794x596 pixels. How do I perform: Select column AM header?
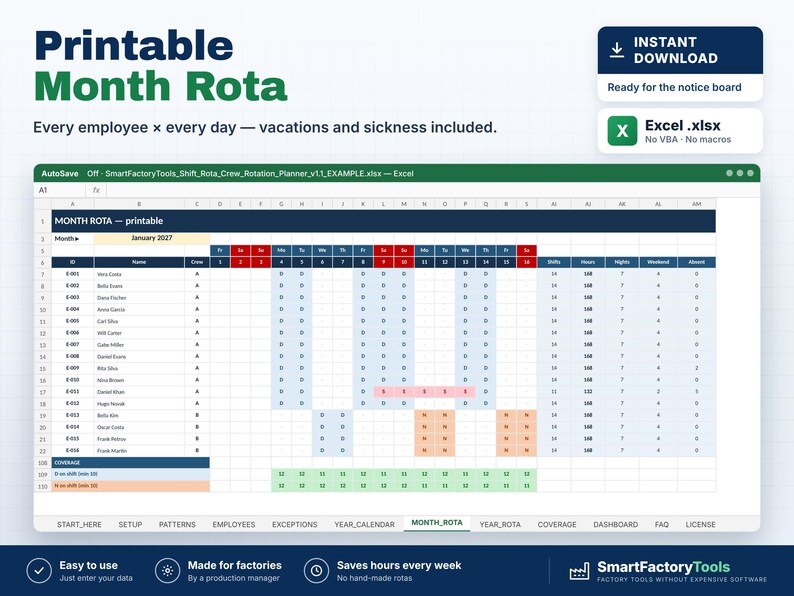(697, 204)
